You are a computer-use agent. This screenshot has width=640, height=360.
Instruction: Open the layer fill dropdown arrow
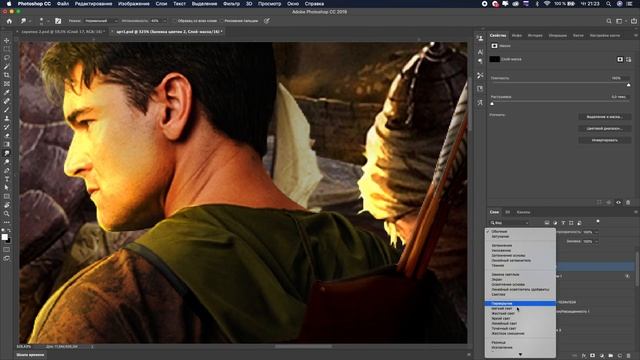tap(596, 241)
